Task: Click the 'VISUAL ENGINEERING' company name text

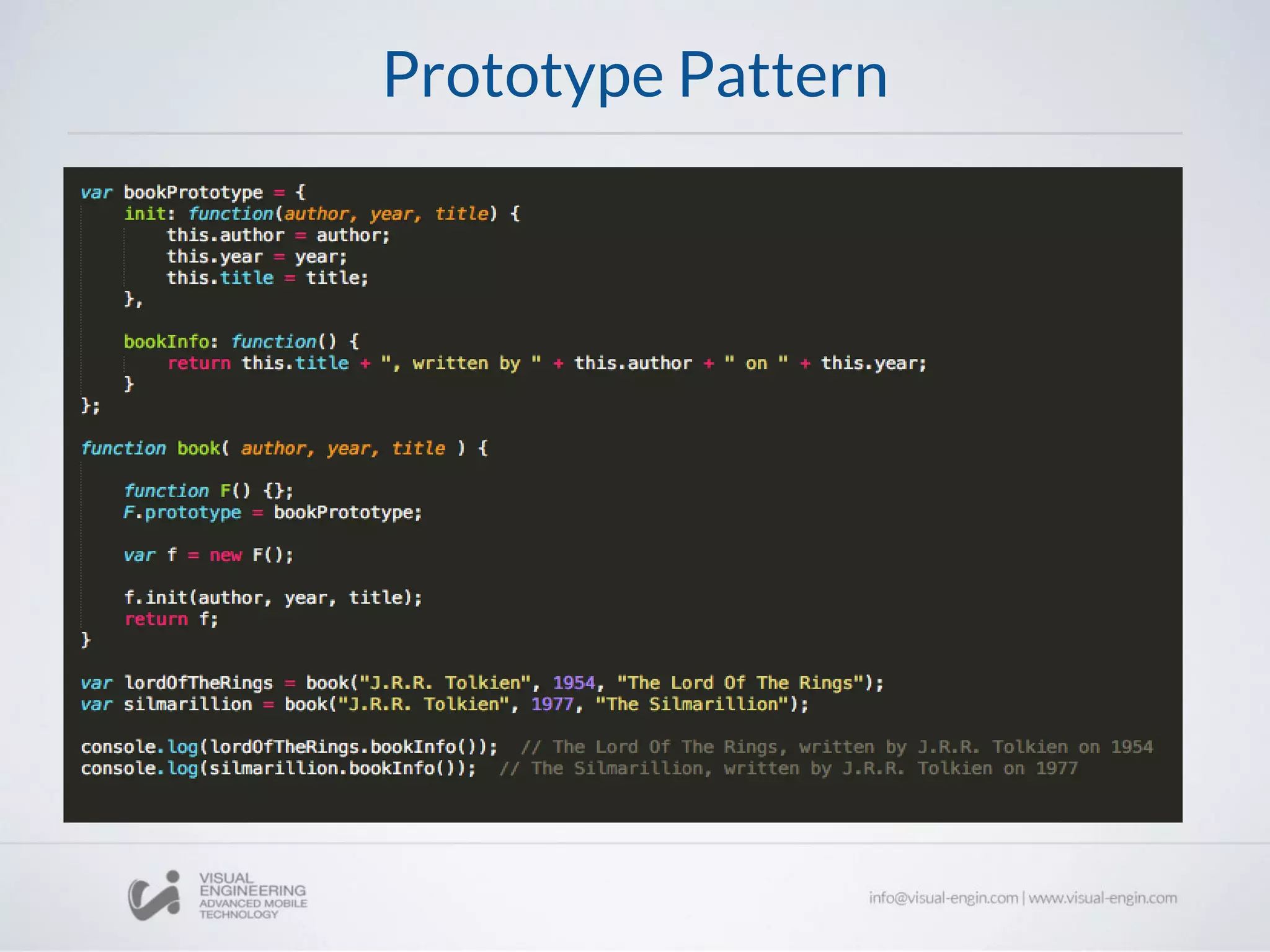Action: [252, 884]
